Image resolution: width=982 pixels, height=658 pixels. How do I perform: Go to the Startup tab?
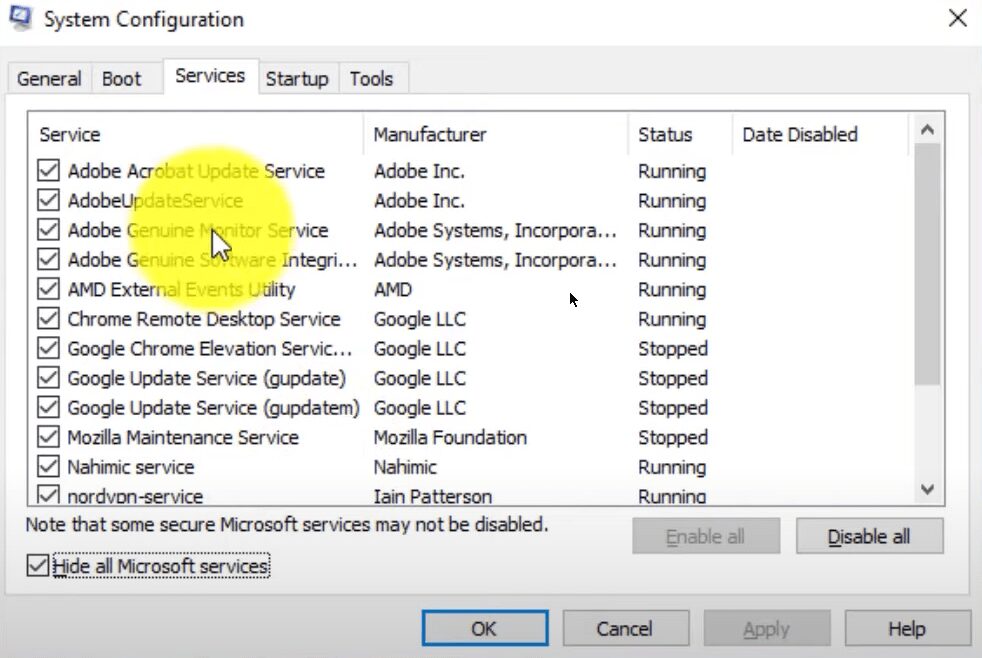click(297, 79)
